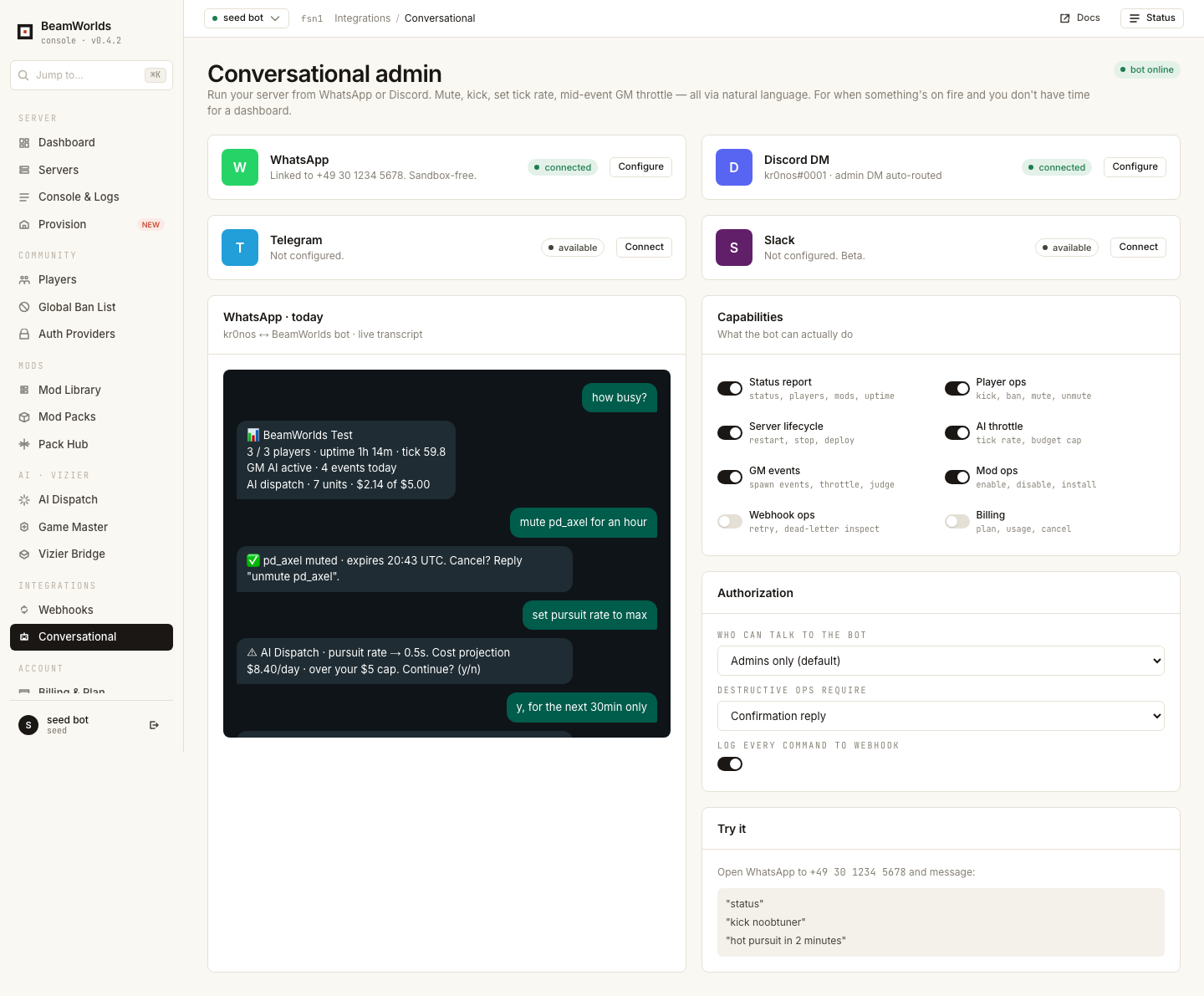Toggle log every command to webhook
This screenshot has width=1204, height=996.
point(730,764)
